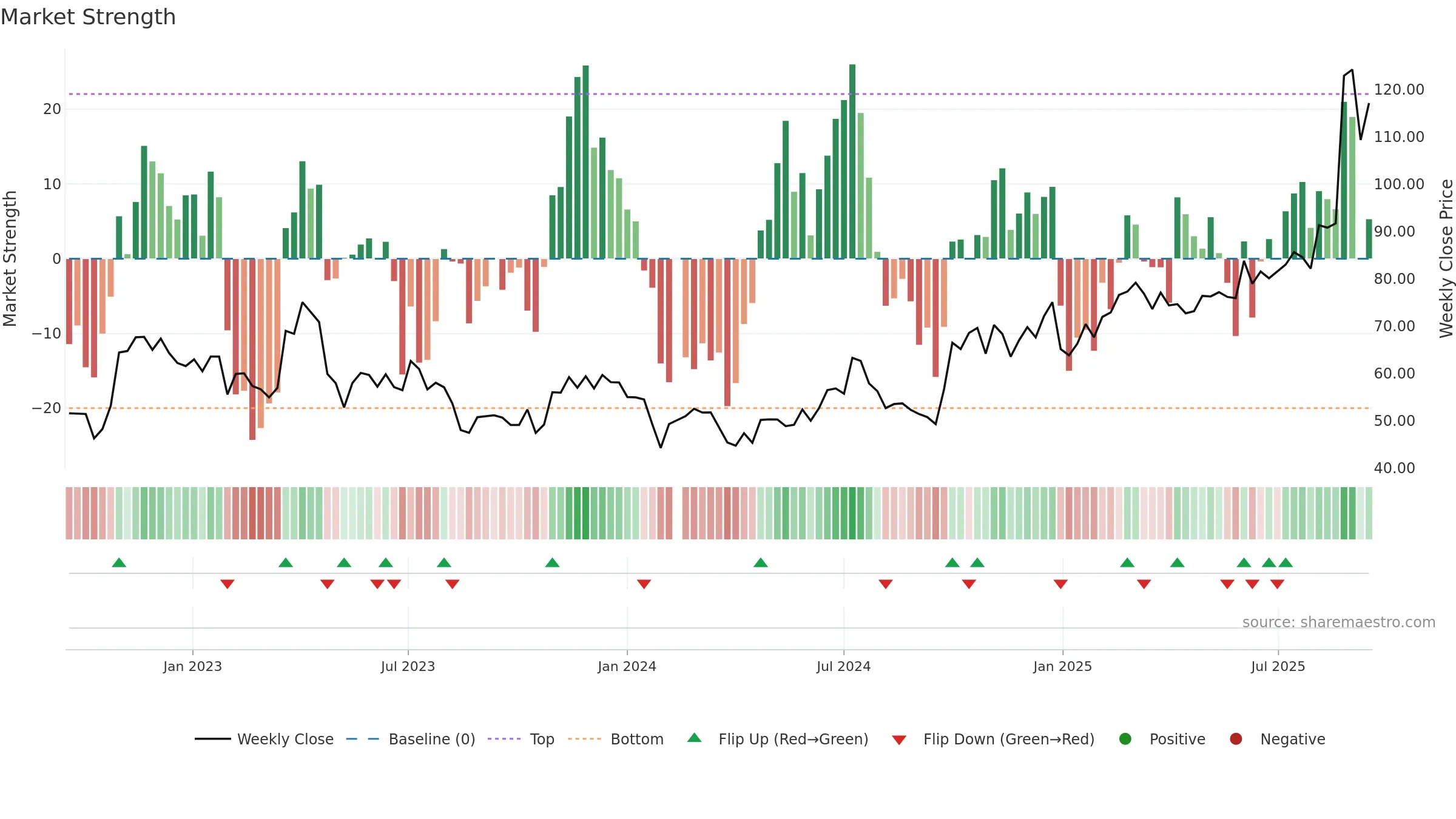1456x819 pixels.
Task: Click the vertical Market Strength axis title
Action: point(10,258)
